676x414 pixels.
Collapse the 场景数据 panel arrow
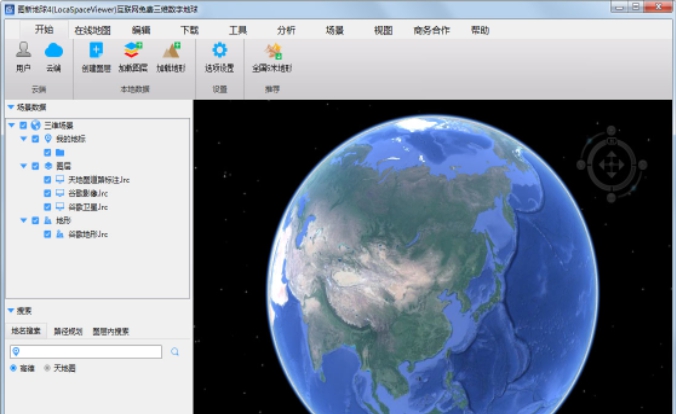click(x=11, y=107)
